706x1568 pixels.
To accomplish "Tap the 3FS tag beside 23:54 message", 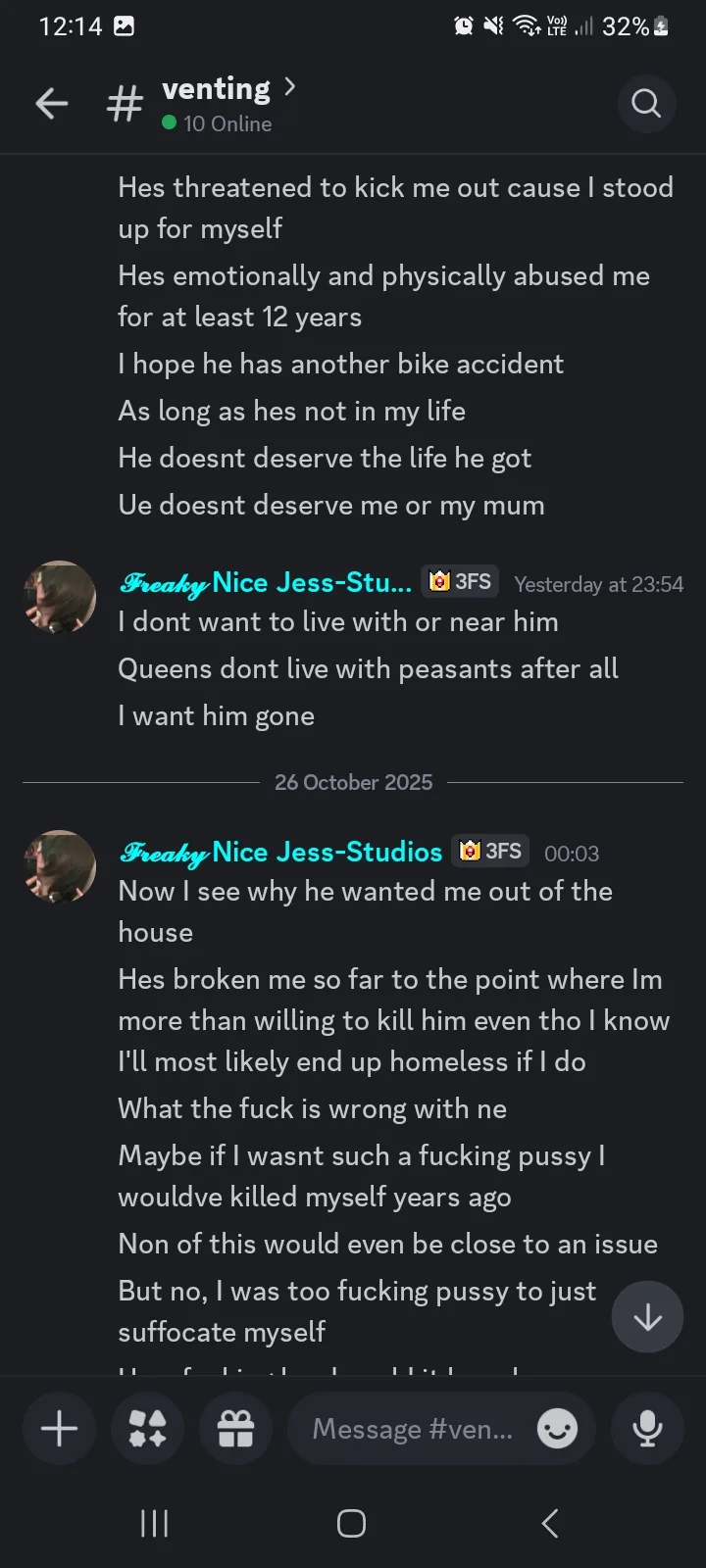I will point(461,581).
